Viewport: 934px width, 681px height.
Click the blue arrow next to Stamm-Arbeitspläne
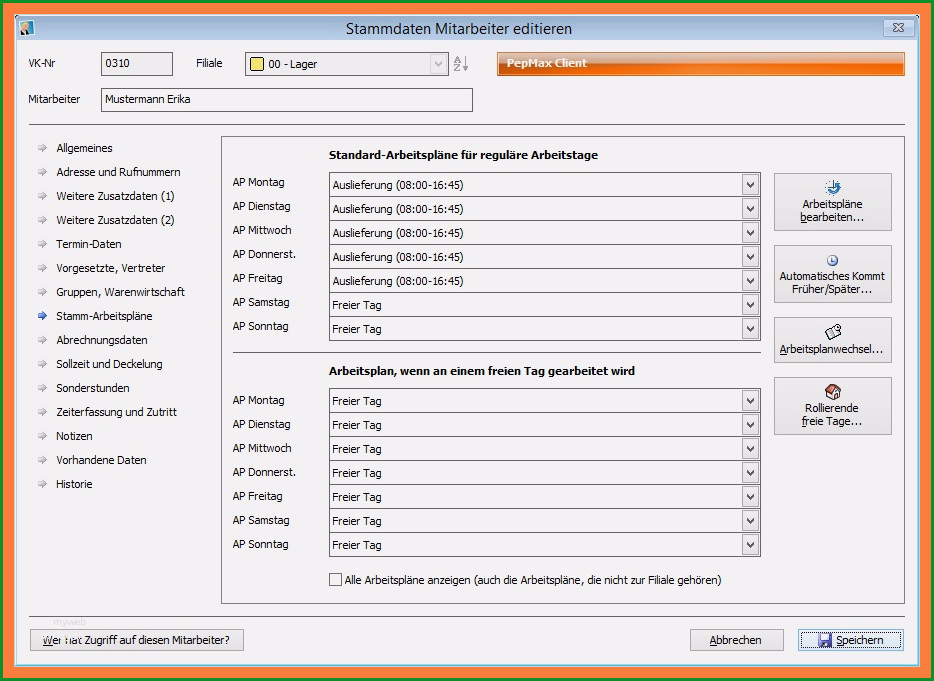coord(42,316)
